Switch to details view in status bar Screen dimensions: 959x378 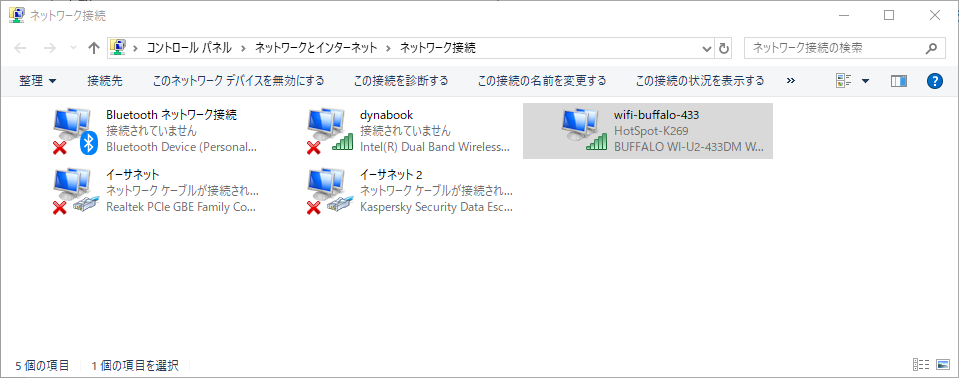pyautogui.click(x=921, y=365)
